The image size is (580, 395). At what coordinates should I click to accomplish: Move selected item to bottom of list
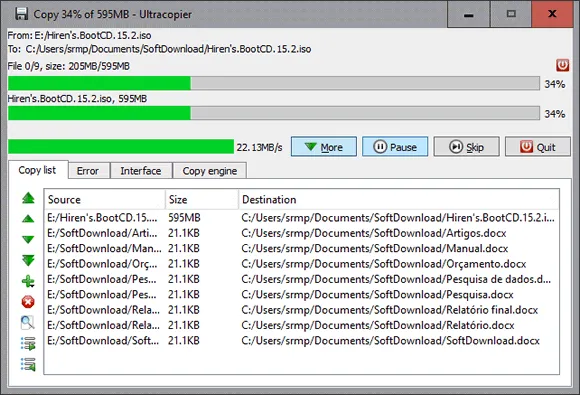click(x=28, y=260)
